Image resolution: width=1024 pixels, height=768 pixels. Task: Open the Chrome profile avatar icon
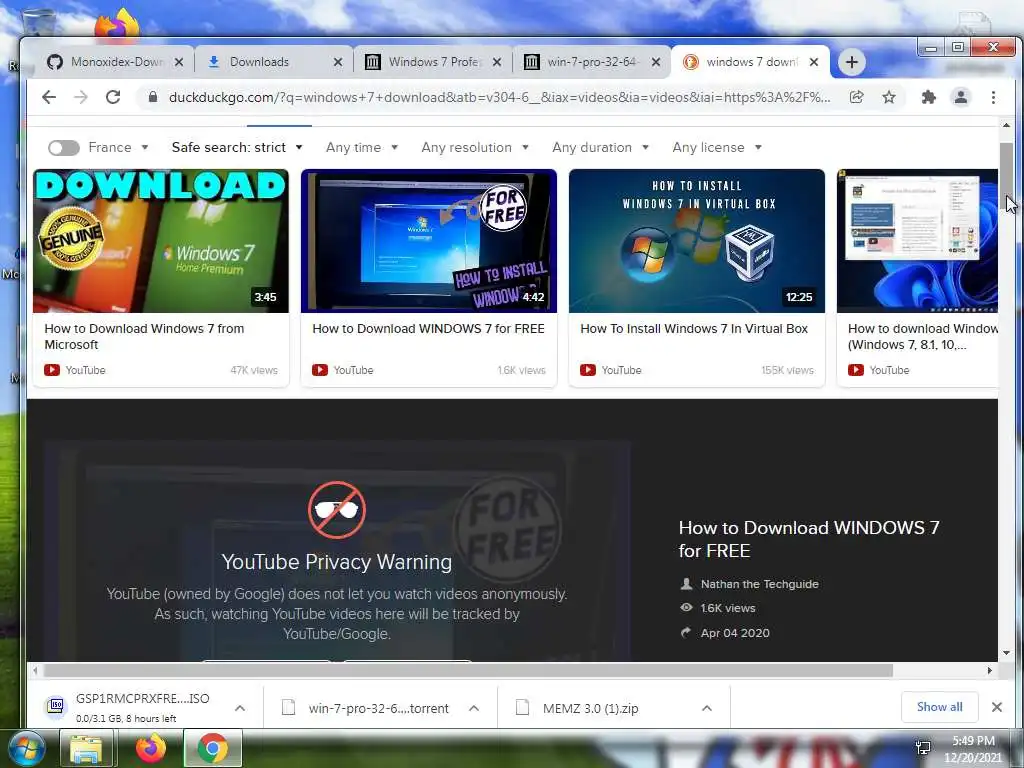(x=961, y=97)
